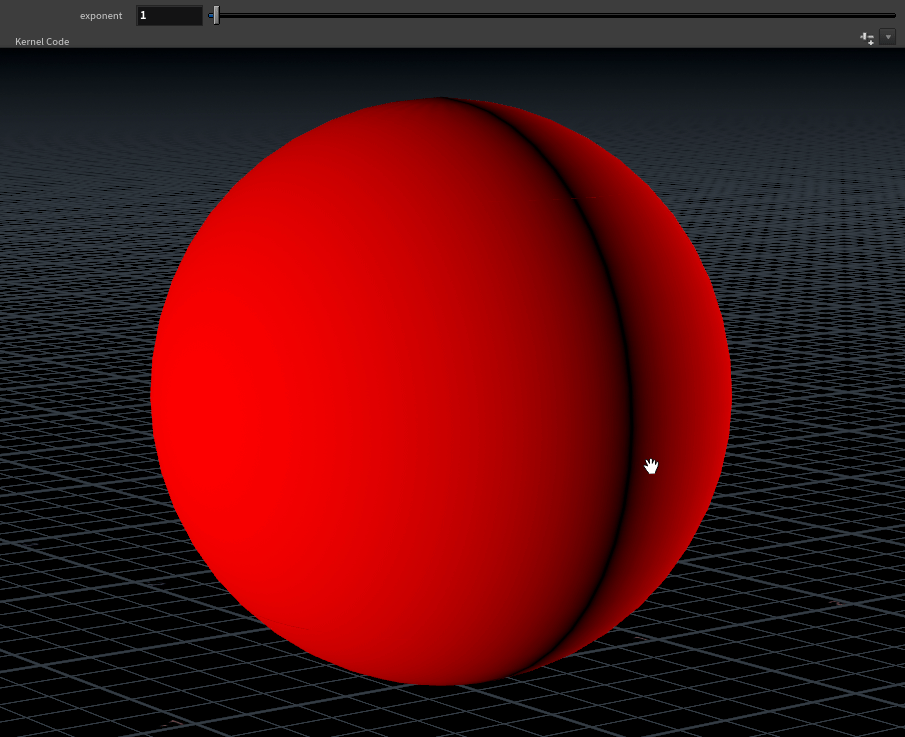The image size is (905, 737).
Task: Set exponent slider to its far right end
Action: (894, 15)
